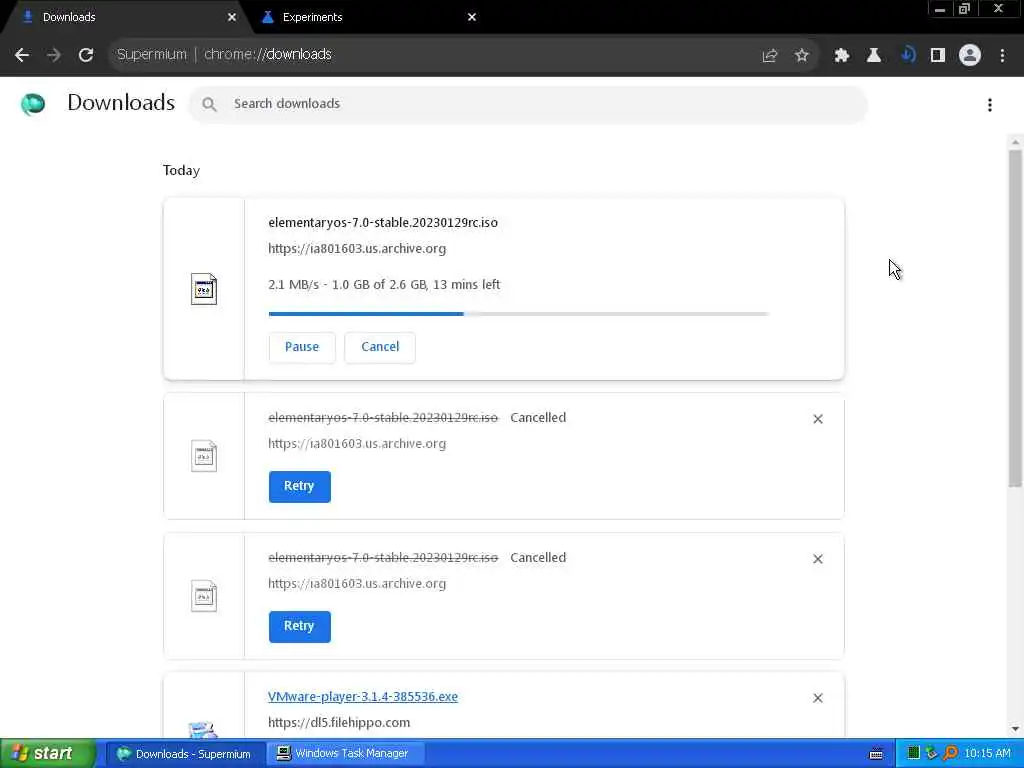Viewport: 1024px width, 768px height.
Task: Click file icon of downloading elementaryos ISO
Action: pyautogui.click(x=204, y=289)
